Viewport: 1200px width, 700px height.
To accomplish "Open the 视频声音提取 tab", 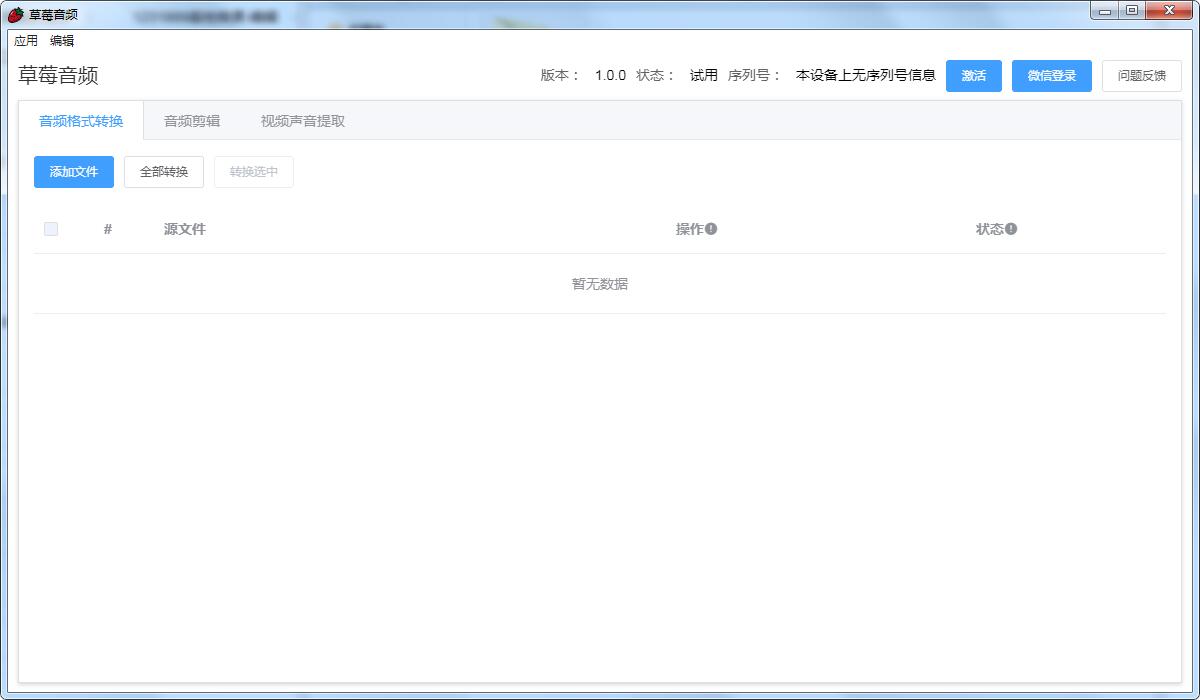I will point(303,121).
